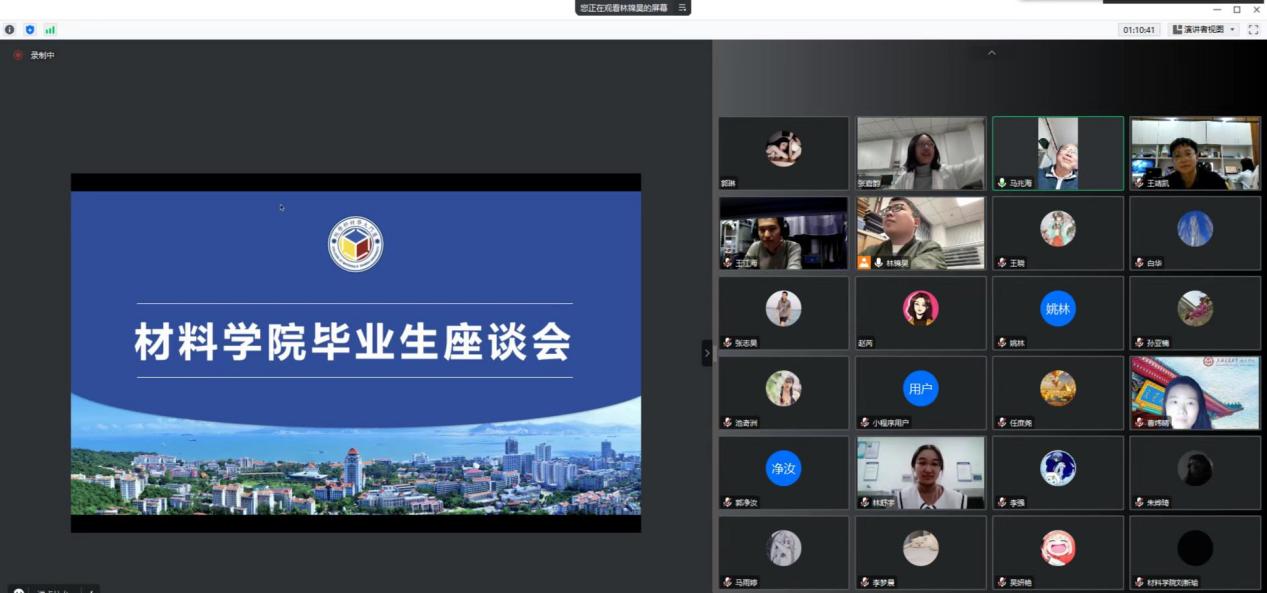Image resolution: width=1267 pixels, height=593 pixels.
Task: Click the muted mic icon beside 王靖凯
Action: [1139, 184]
